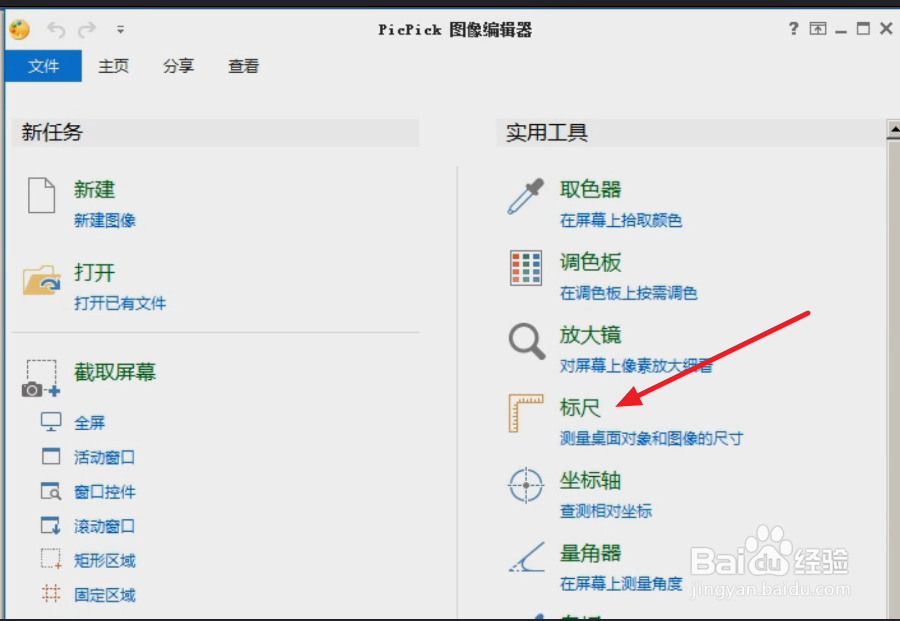Image resolution: width=900 pixels, height=621 pixels.
Task: Click the 新建图像 description link
Action: [104, 220]
